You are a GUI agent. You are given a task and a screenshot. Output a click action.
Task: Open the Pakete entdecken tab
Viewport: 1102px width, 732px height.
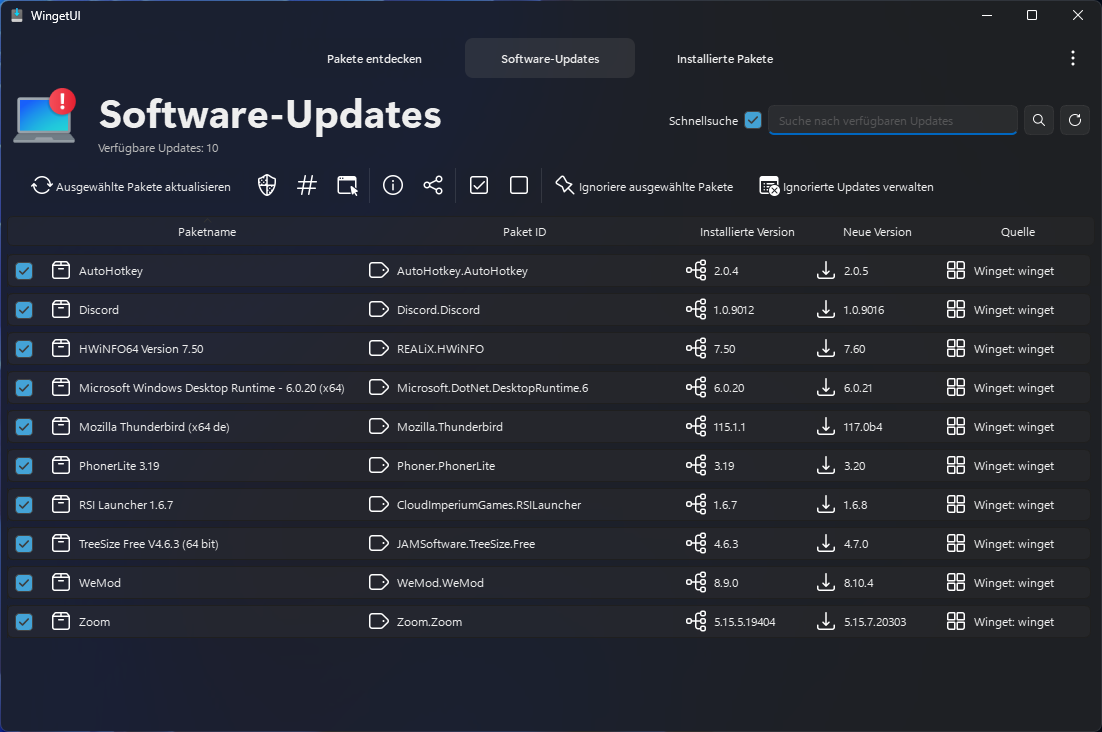[374, 58]
